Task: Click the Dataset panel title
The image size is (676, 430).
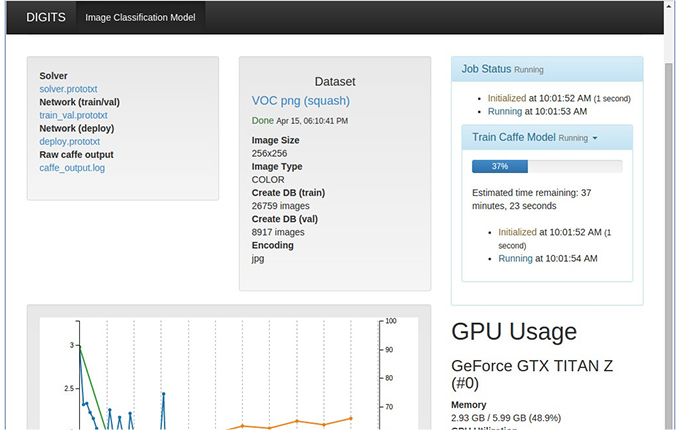Action: pyautogui.click(x=335, y=82)
